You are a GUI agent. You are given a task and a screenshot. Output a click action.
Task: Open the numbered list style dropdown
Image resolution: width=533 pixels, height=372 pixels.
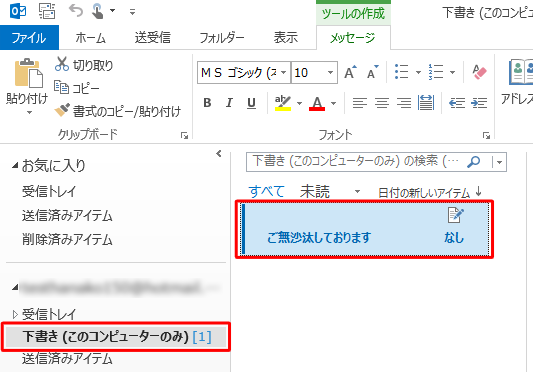point(452,72)
